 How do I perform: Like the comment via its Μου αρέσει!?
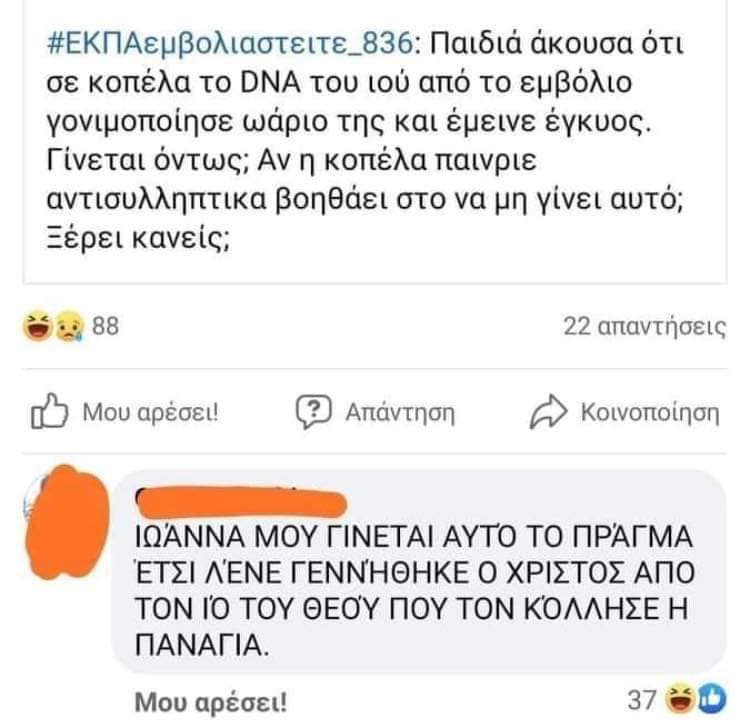211,702
